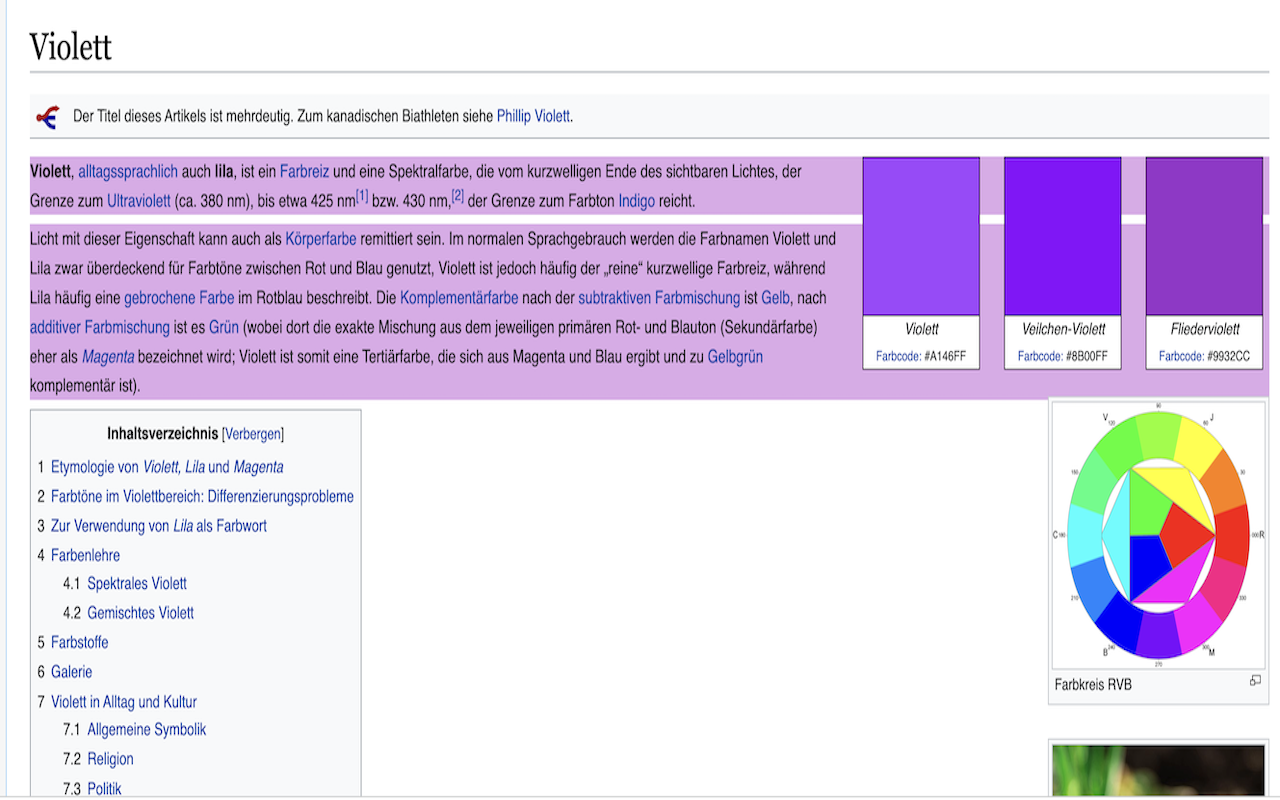Open the Farbkreis RVB color wheel thumbnail

click(x=1158, y=535)
